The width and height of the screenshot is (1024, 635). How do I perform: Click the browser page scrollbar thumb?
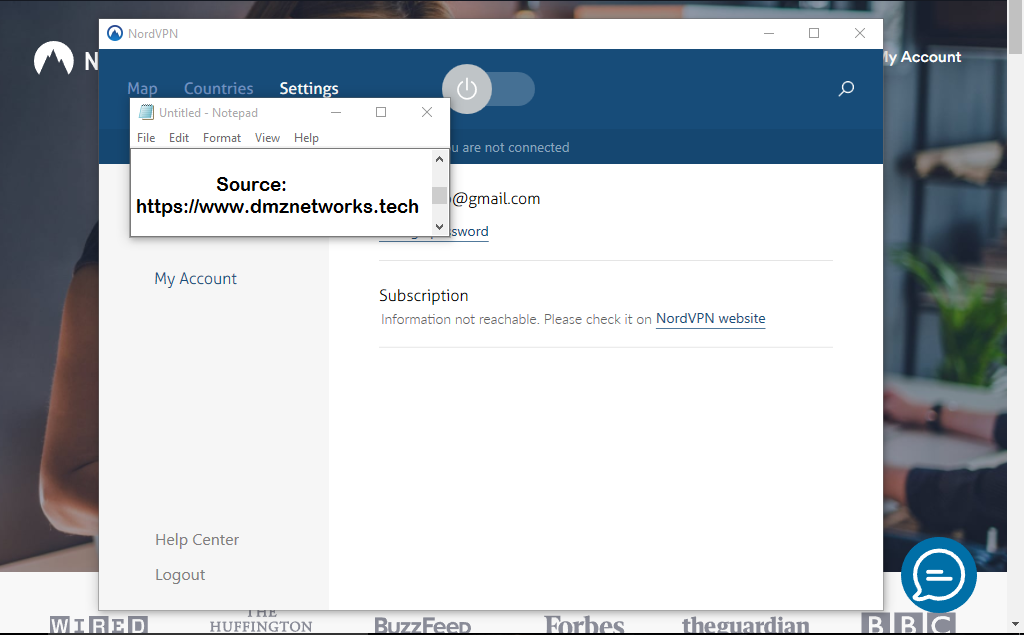tap(1016, 27)
